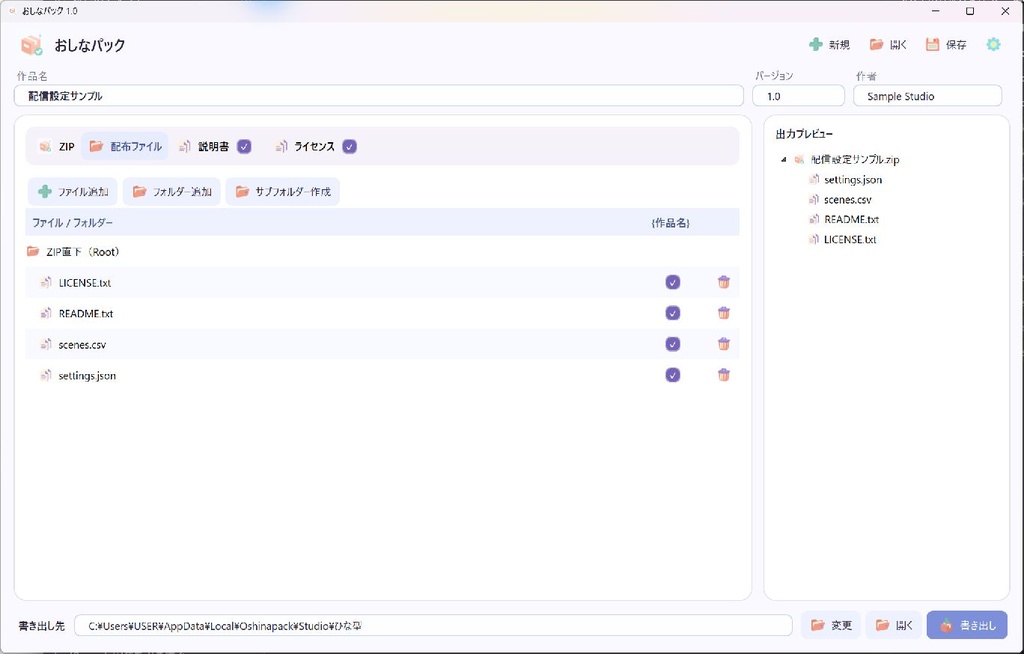Click the file icon beside LICENSE.txt in list
Screen dimensions: 1024x654
pyautogui.click(x=46, y=282)
